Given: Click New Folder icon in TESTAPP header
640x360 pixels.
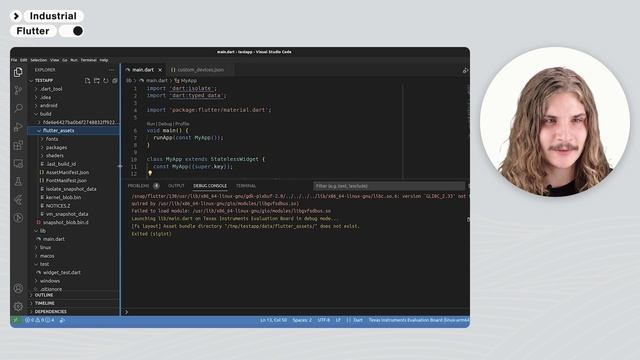Looking at the screenshot, I should pyautogui.click(x=97, y=80).
